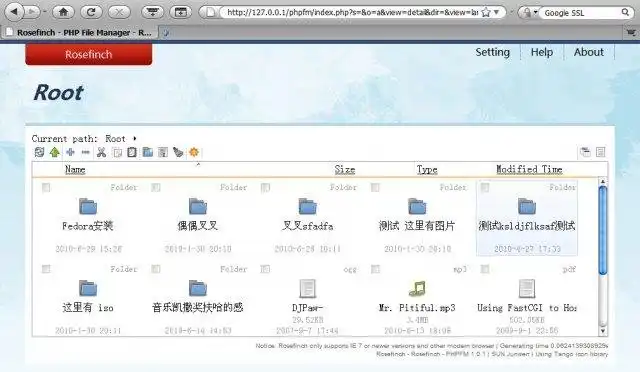Screen dimensions: 640x372
Task: Paste files with the clipboard icon
Action: (x=132, y=152)
